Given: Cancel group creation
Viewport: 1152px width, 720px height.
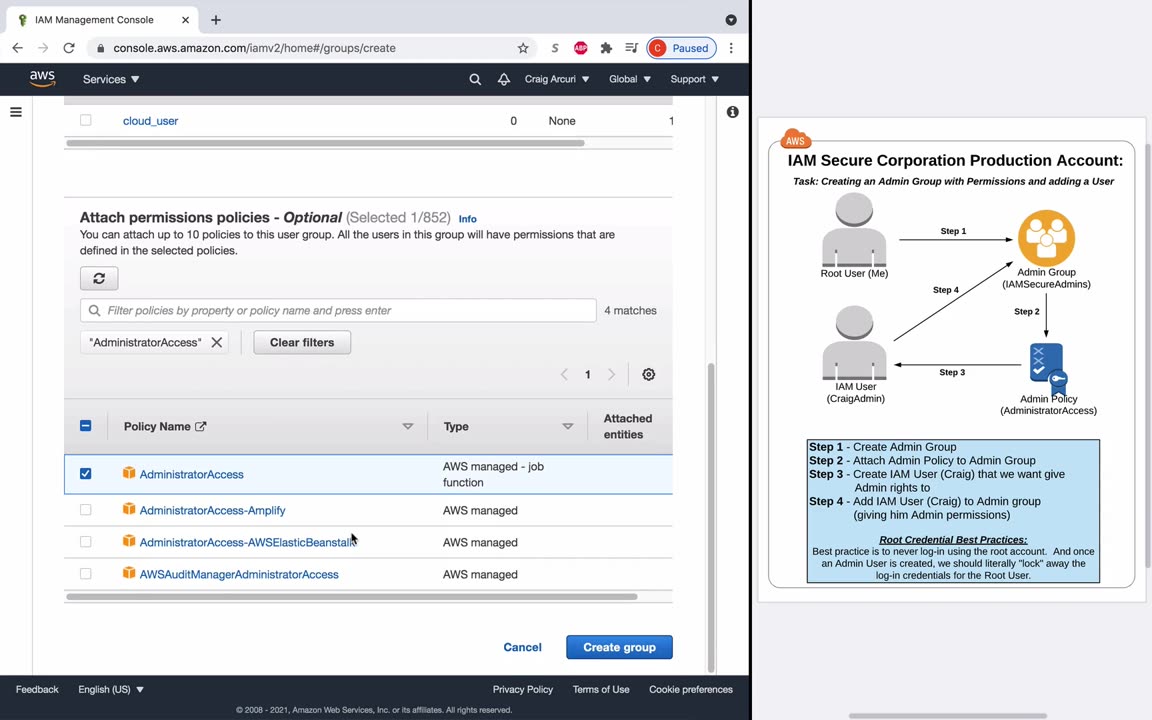Looking at the screenshot, I should point(522,647).
